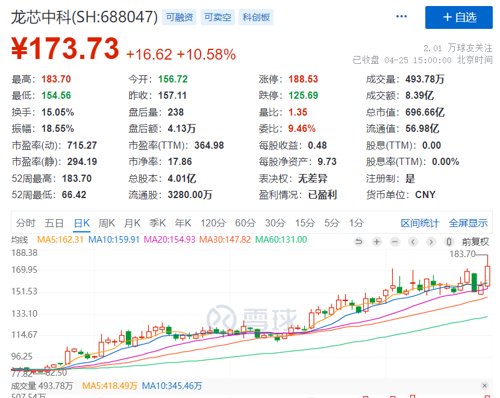Switch to 60分 interval tab
The height and width of the screenshot is (398, 500).
(245, 223)
